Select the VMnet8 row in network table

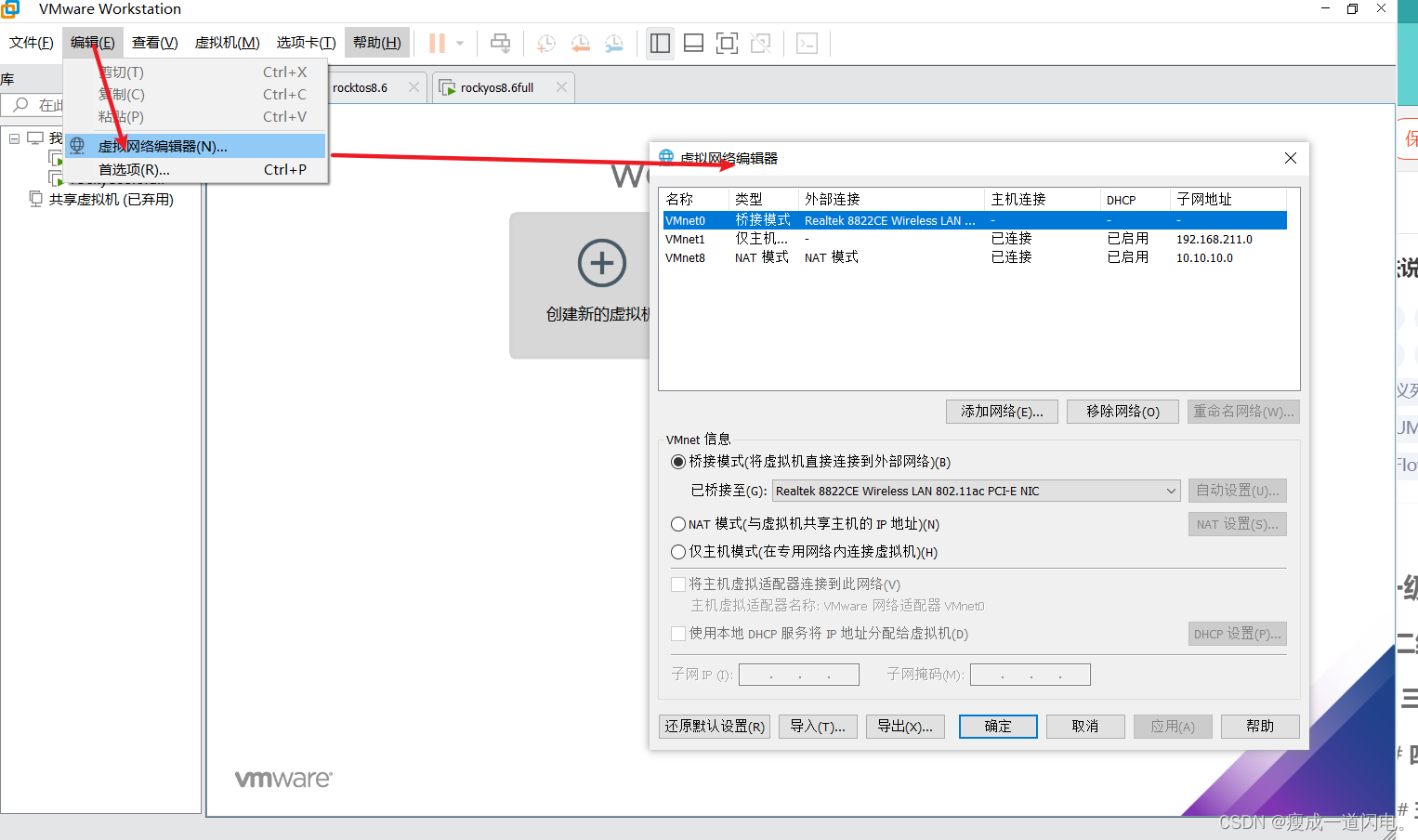[x=975, y=257]
